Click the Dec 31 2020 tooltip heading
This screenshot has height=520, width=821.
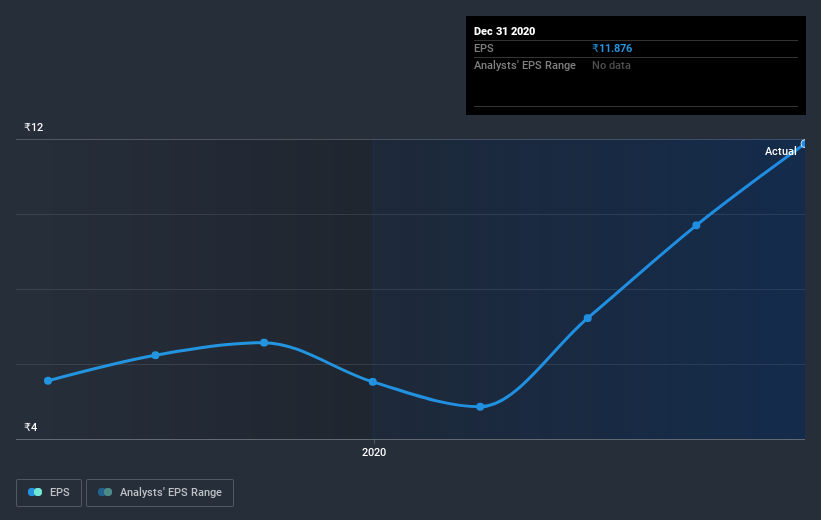tap(504, 31)
